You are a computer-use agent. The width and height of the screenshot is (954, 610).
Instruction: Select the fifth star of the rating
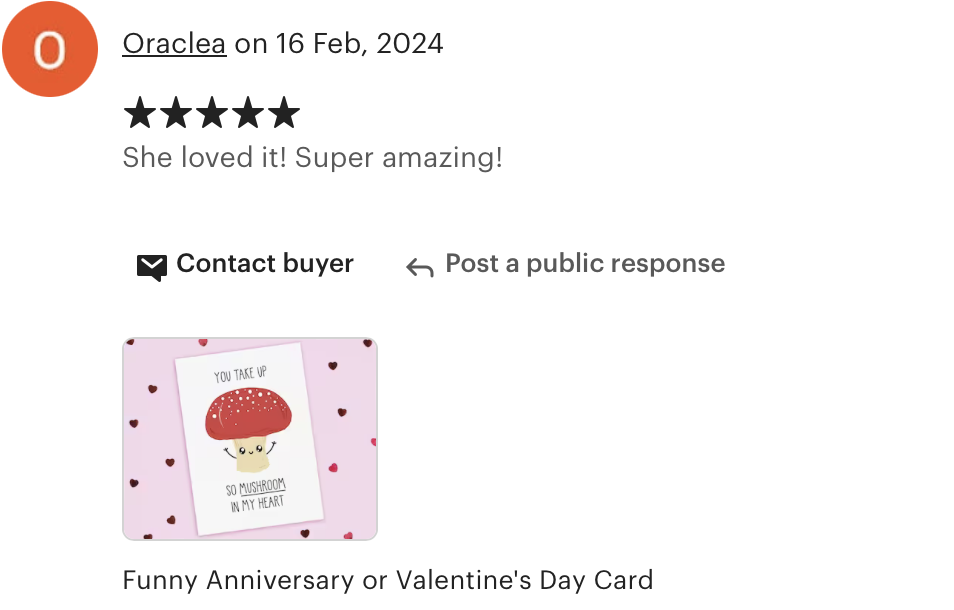tap(284, 113)
